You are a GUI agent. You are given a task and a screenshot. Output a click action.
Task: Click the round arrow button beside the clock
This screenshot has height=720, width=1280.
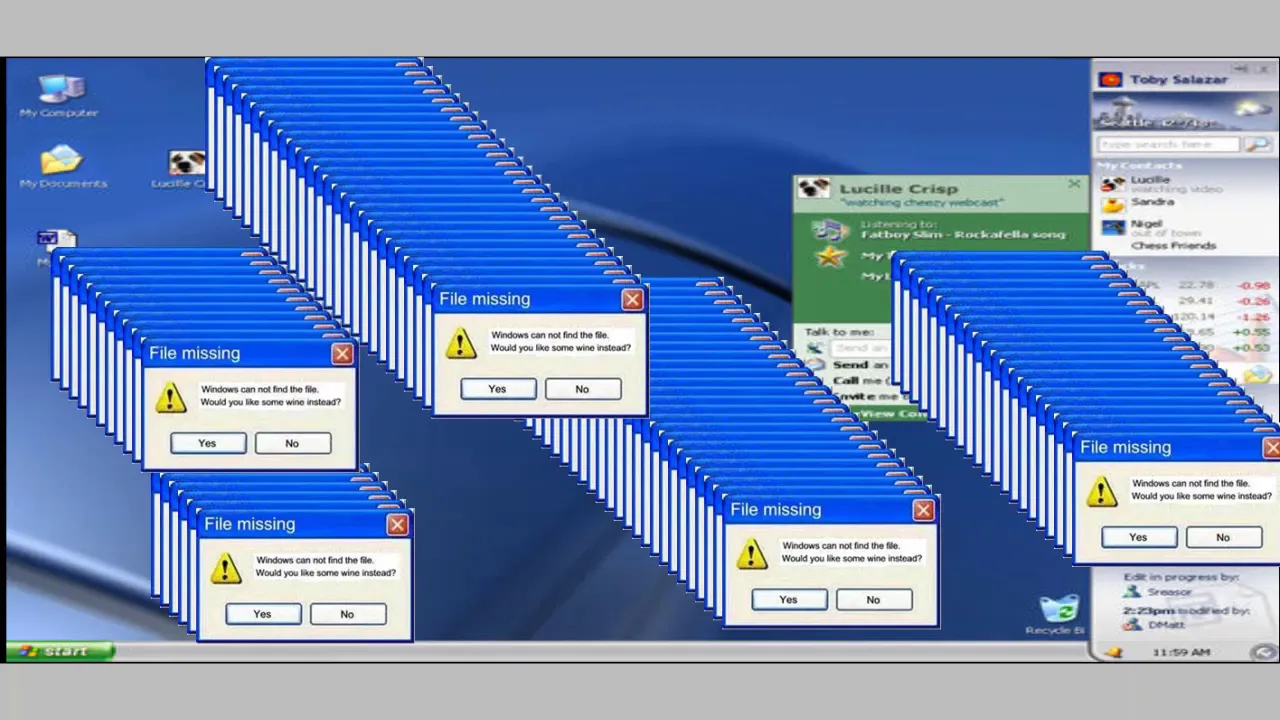(1264, 653)
